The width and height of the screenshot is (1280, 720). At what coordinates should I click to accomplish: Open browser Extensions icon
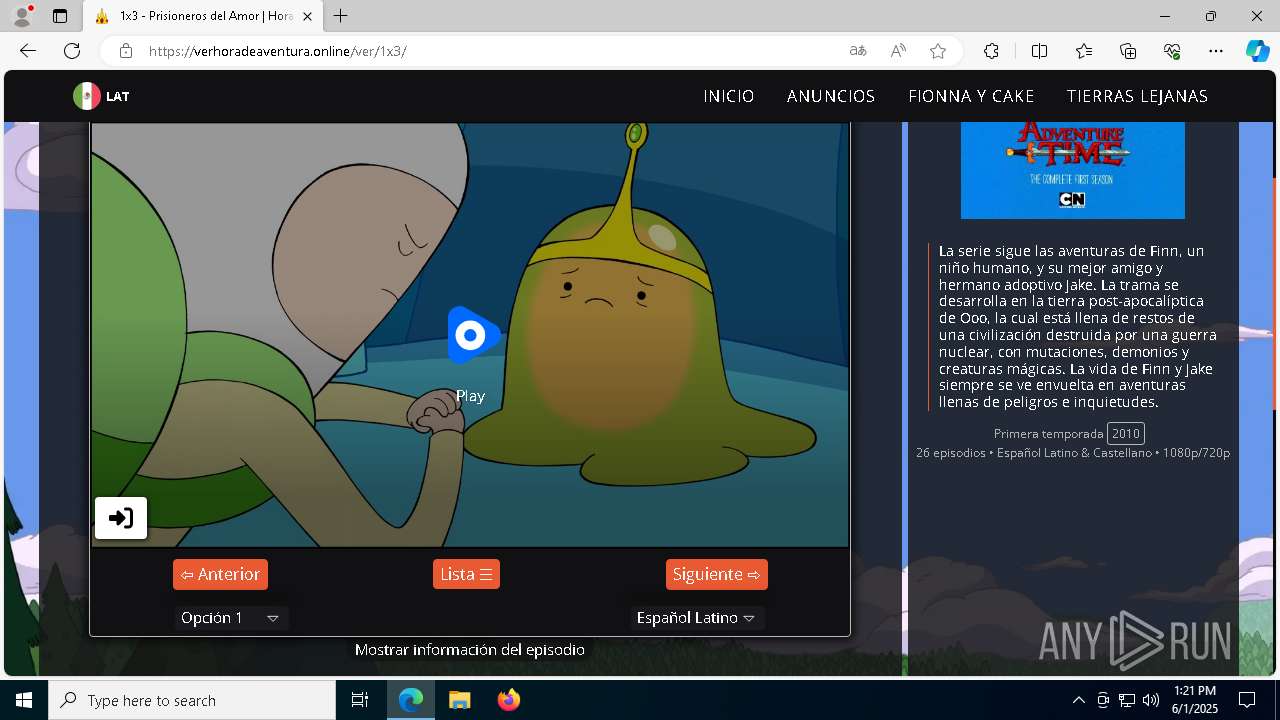click(991, 51)
